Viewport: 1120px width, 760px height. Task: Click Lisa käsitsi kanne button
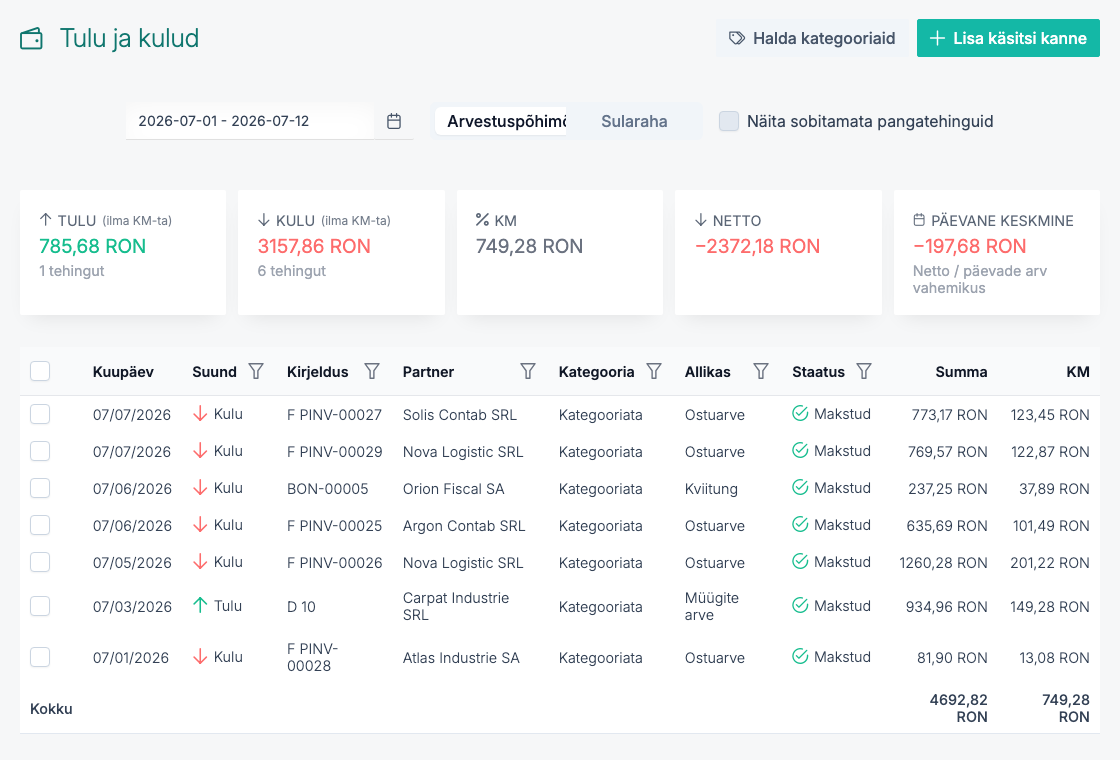click(x=1008, y=39)
